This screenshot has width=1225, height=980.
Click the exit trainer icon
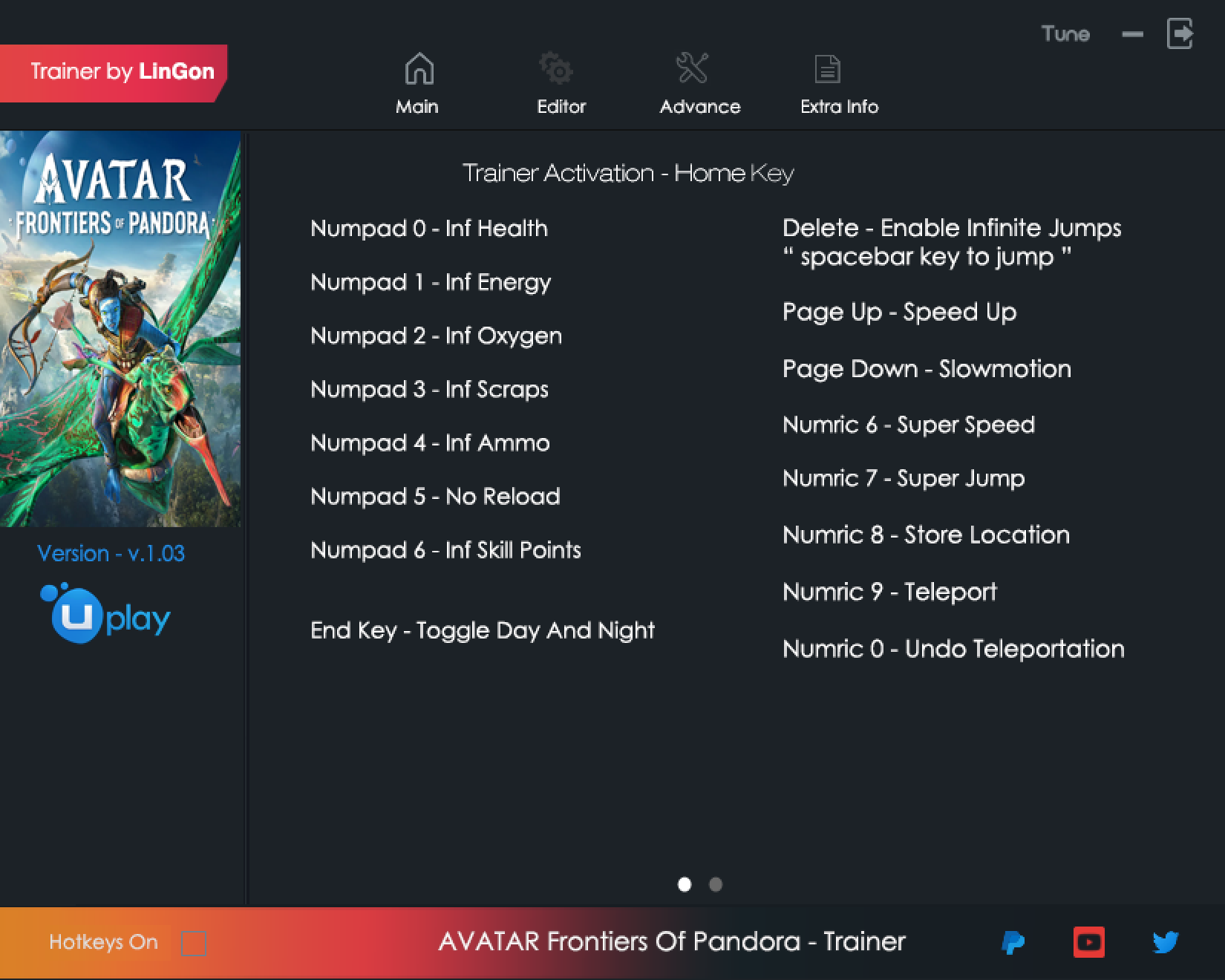(x=1180, y=34)
